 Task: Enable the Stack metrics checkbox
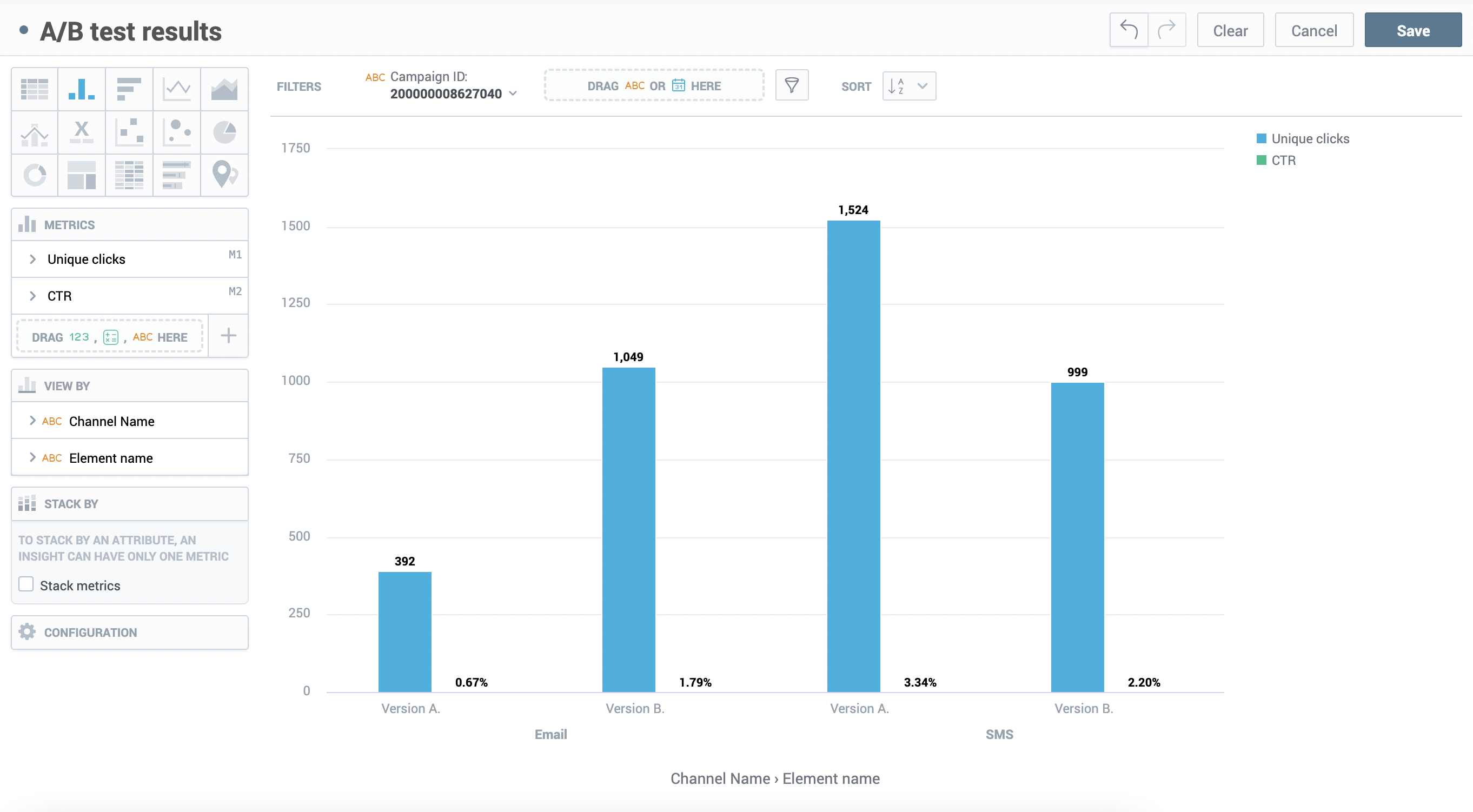coord(26,584)
